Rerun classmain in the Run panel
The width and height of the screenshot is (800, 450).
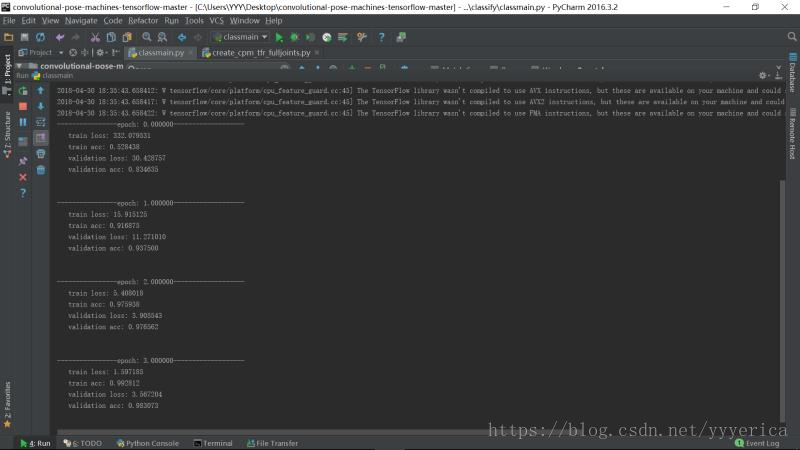tap(23, 91)
